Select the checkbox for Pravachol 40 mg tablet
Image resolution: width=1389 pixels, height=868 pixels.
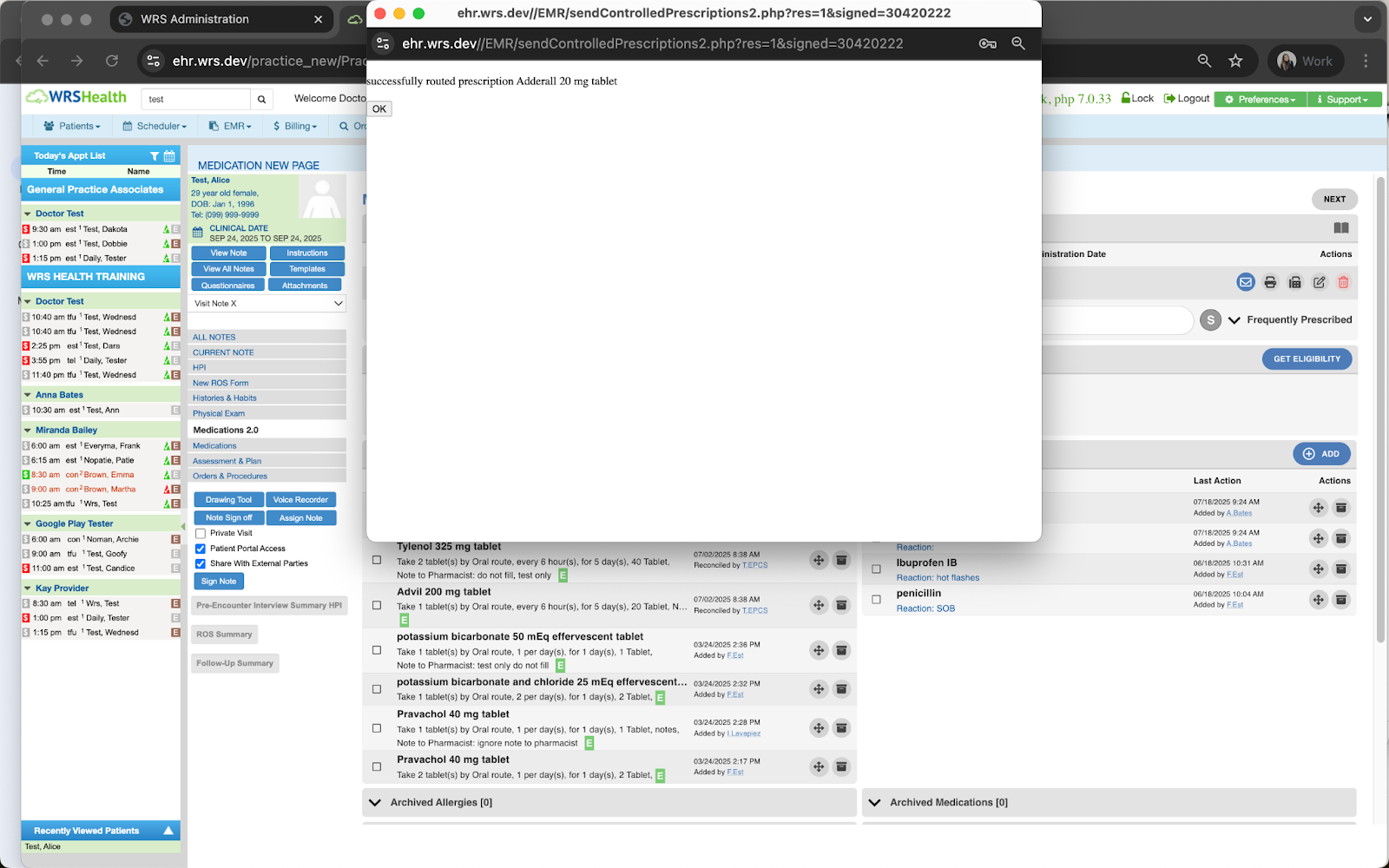point(377,728)
